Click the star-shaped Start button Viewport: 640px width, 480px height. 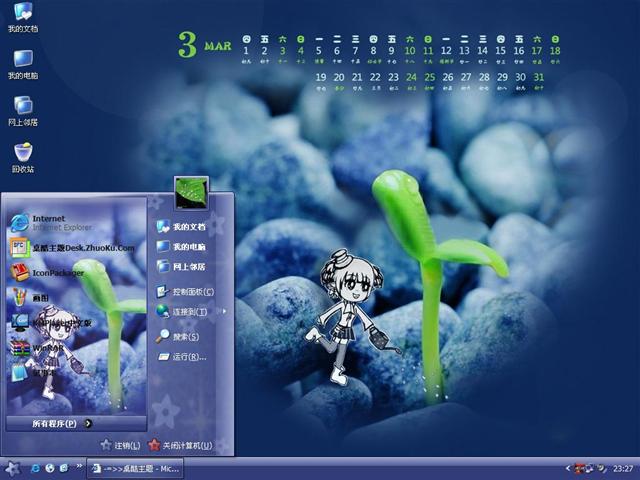pos(12,468)
